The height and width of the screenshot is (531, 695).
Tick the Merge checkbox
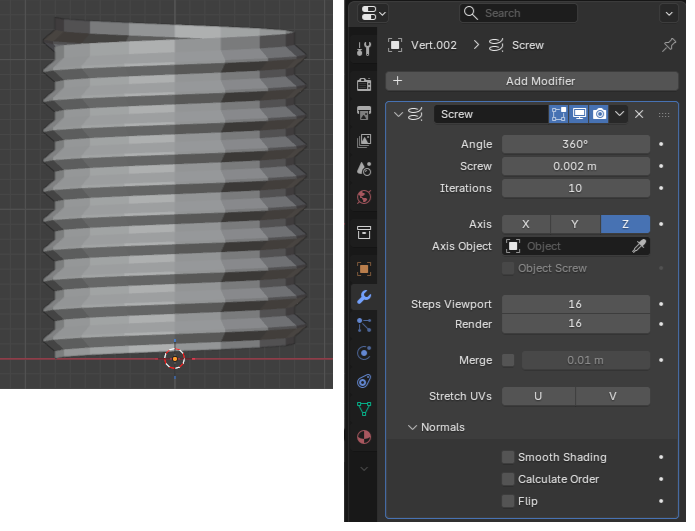point(508,360)
